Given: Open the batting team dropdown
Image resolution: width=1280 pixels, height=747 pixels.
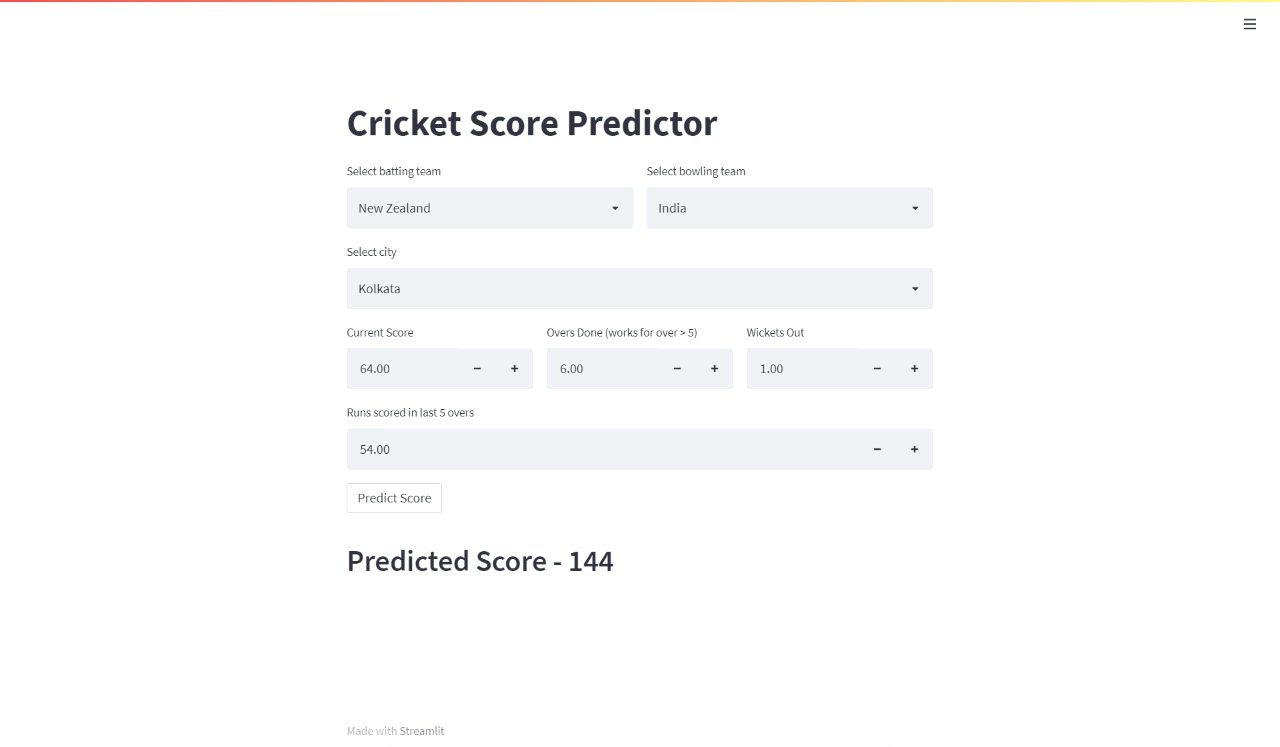Looking at the screenshot, I should click(x=489, y=208).
